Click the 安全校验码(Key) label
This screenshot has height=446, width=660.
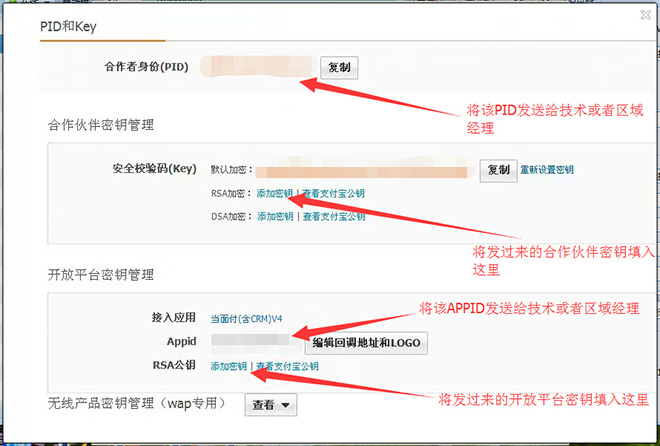[154, 169]
